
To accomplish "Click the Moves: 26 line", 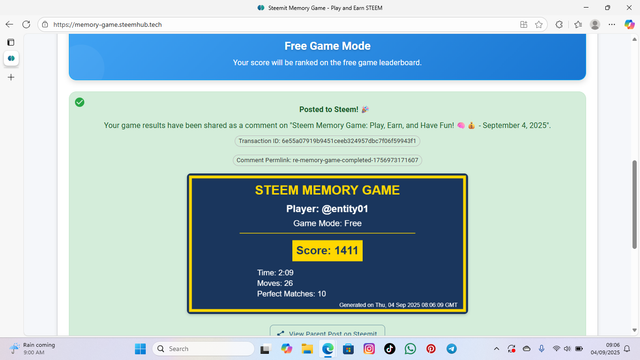I will (x=275, y=283).
